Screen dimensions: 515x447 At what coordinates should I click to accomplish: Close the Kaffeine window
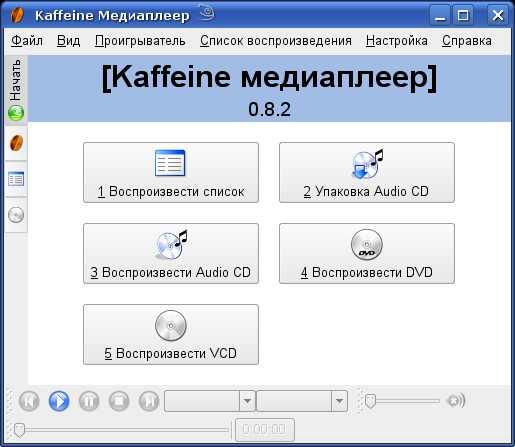point(498,15)
